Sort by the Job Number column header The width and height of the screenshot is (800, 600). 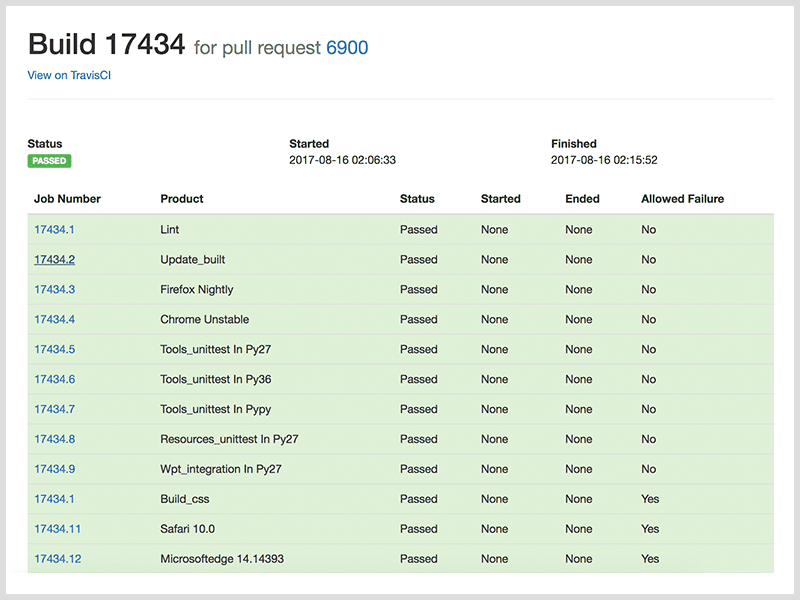coord(67,199)
